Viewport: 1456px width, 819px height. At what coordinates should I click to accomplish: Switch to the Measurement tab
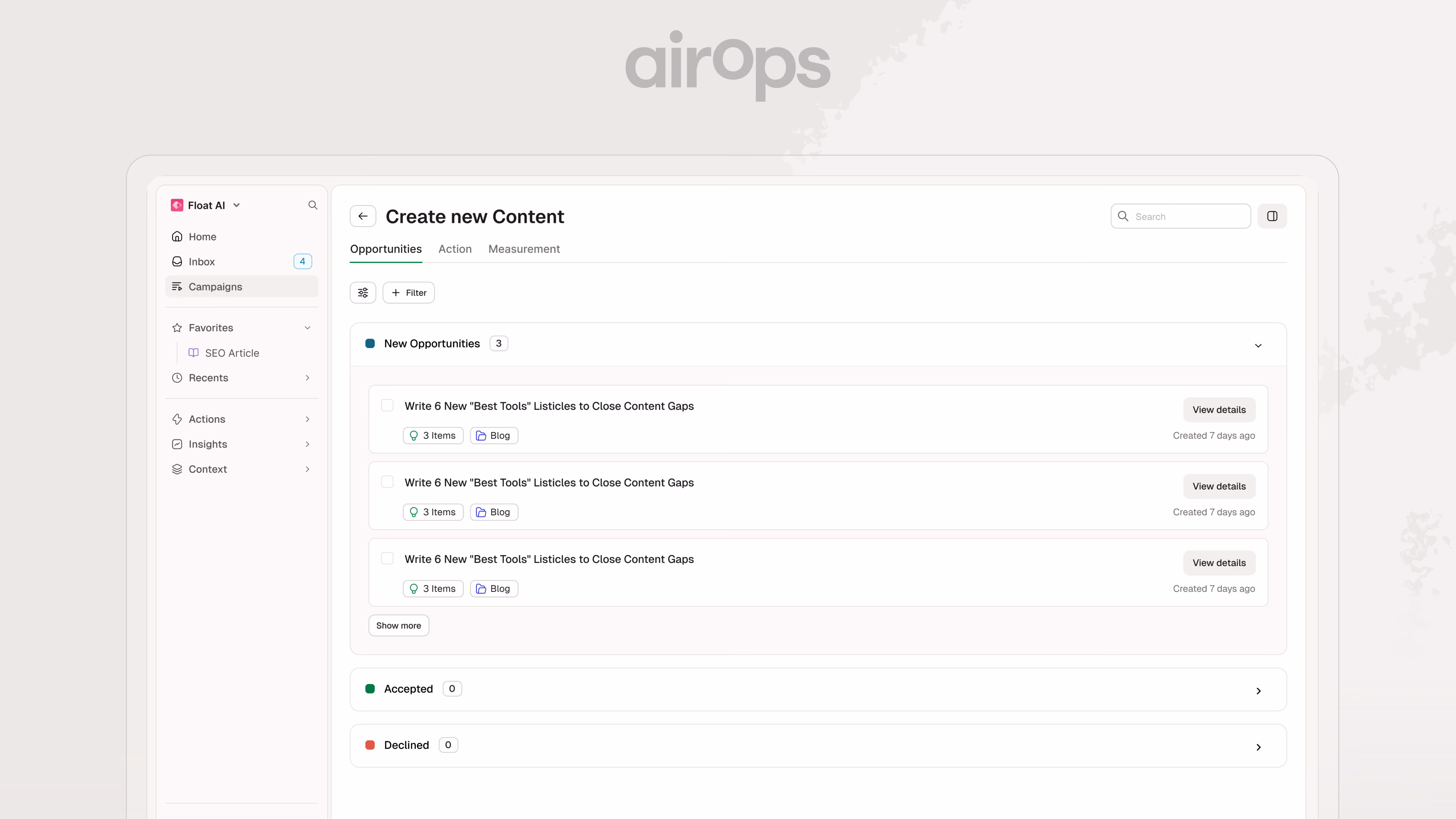524,249
